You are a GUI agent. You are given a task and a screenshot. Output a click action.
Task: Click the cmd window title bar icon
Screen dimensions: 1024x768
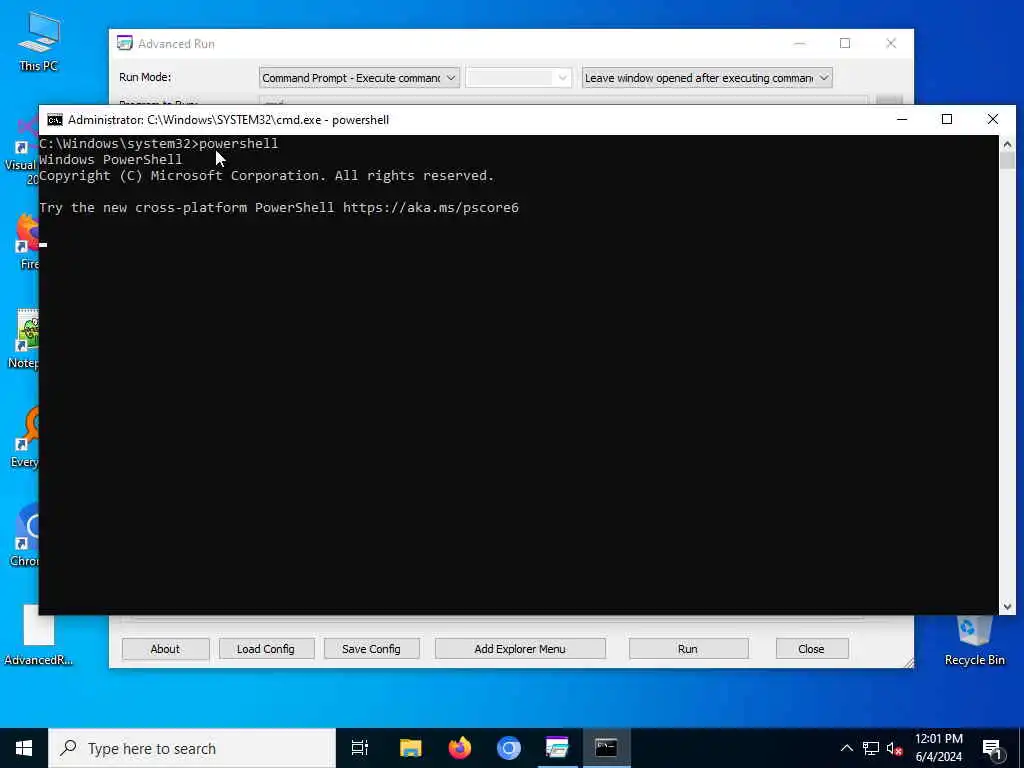[55, 120]
